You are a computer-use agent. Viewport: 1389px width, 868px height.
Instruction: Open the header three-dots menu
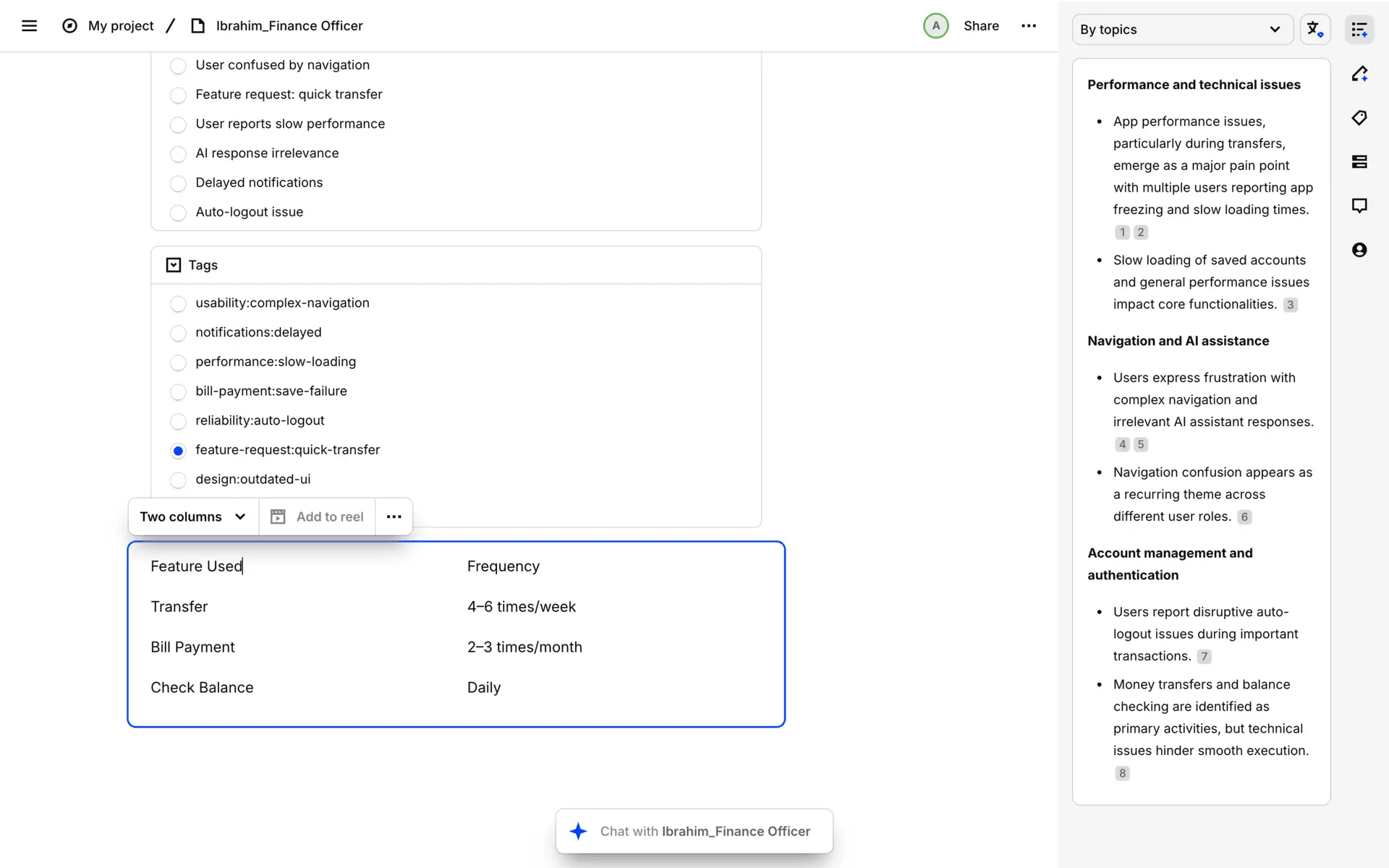[x=1028, y=26]
